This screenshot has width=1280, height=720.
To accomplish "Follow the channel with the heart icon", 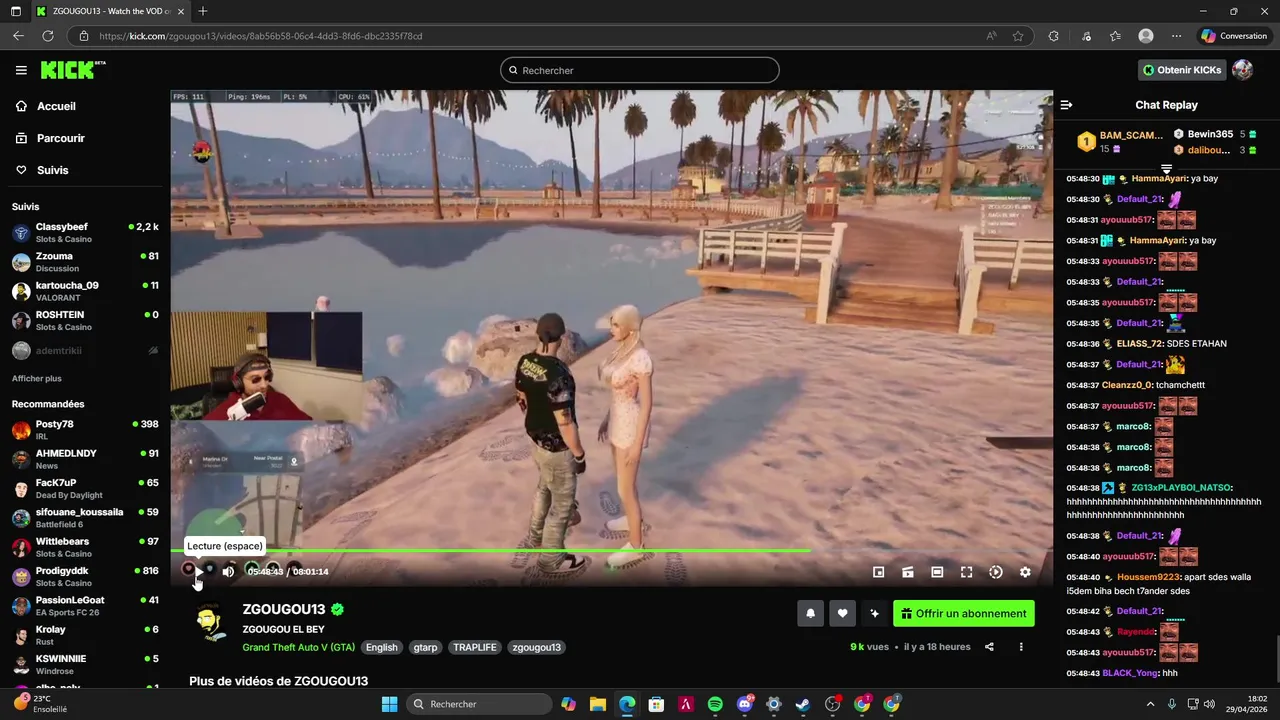I will tap(842, 614).
